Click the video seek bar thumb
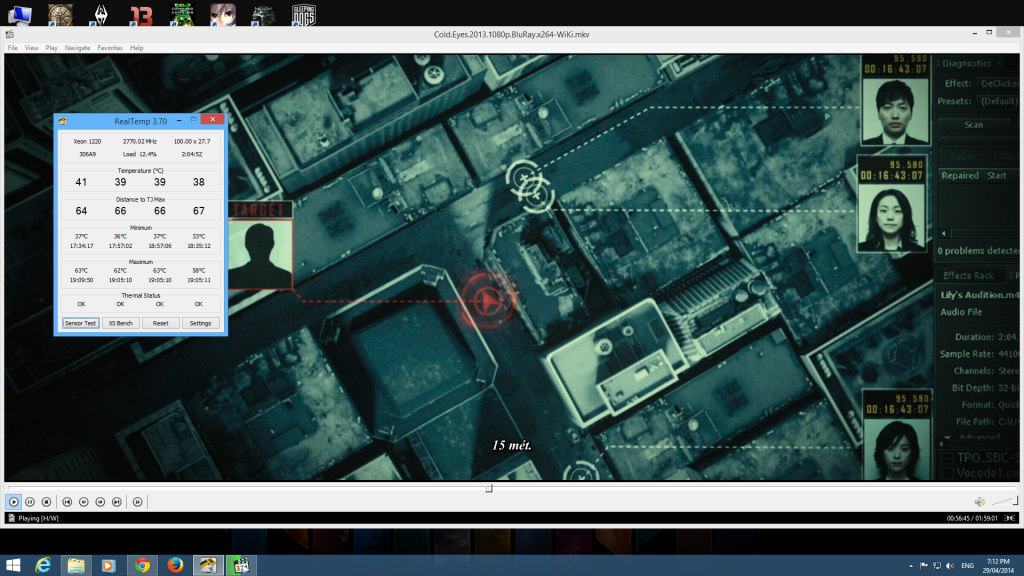Image resolution: width=1024 pixels, height=576 pixels. point(488,488)
